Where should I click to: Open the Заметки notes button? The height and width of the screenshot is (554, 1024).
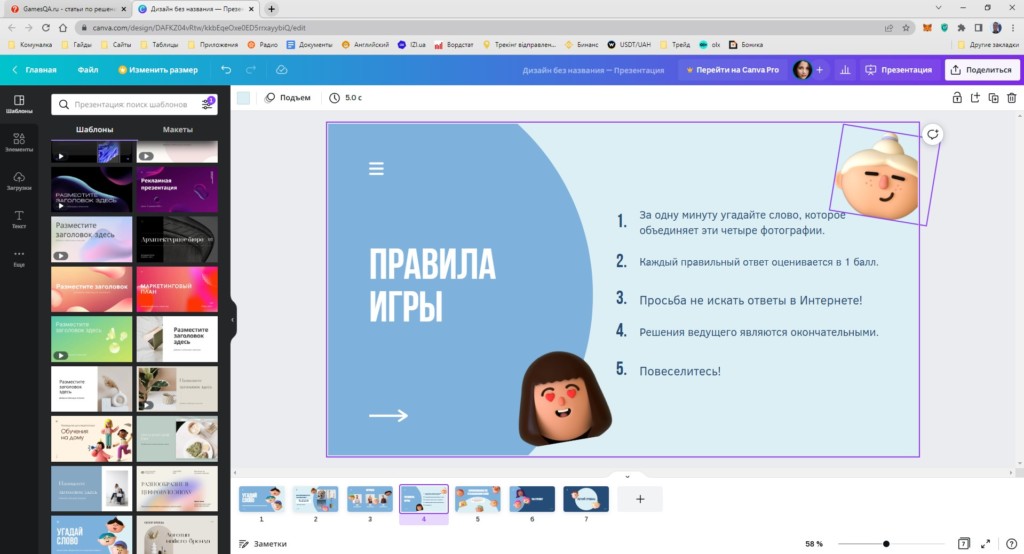point(263,544)
